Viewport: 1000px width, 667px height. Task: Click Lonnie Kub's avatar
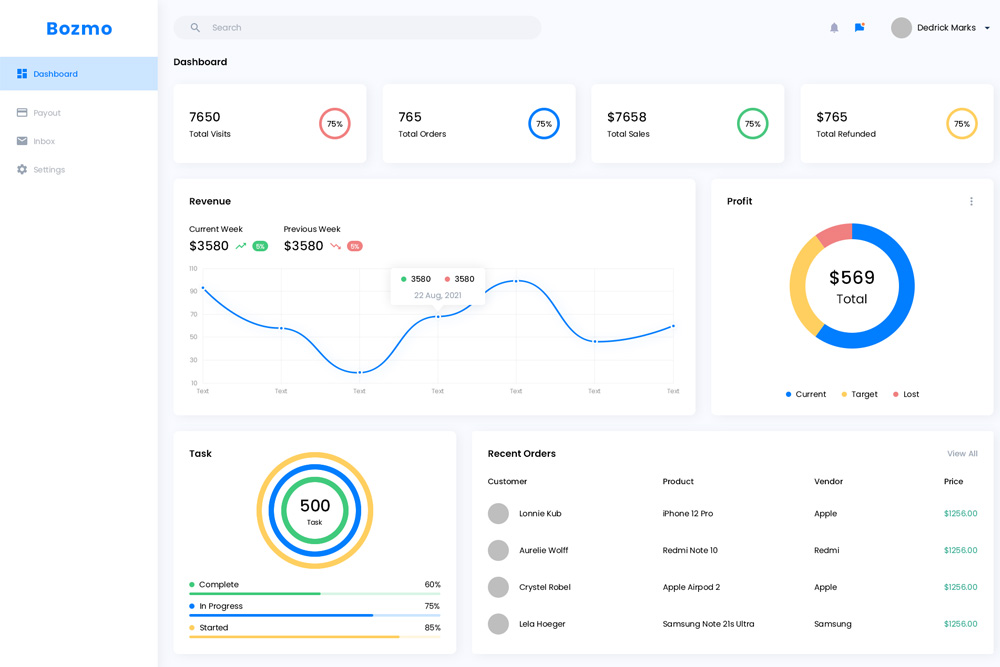pos(498,514)
